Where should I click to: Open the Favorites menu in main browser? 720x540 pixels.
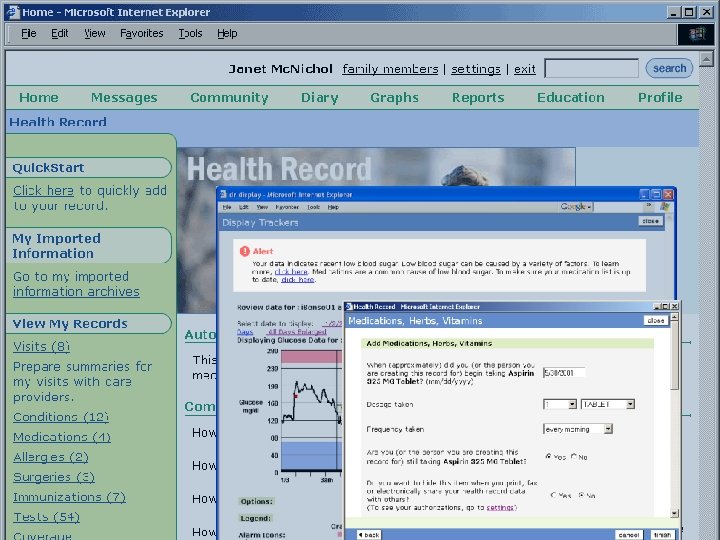(141, 34)
